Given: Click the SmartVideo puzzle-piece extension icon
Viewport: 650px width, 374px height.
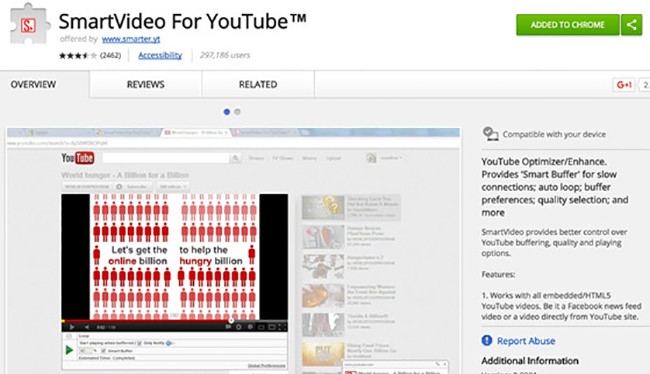Looking at the screenshot, I should pyautogui.click(x=29, y=24).
